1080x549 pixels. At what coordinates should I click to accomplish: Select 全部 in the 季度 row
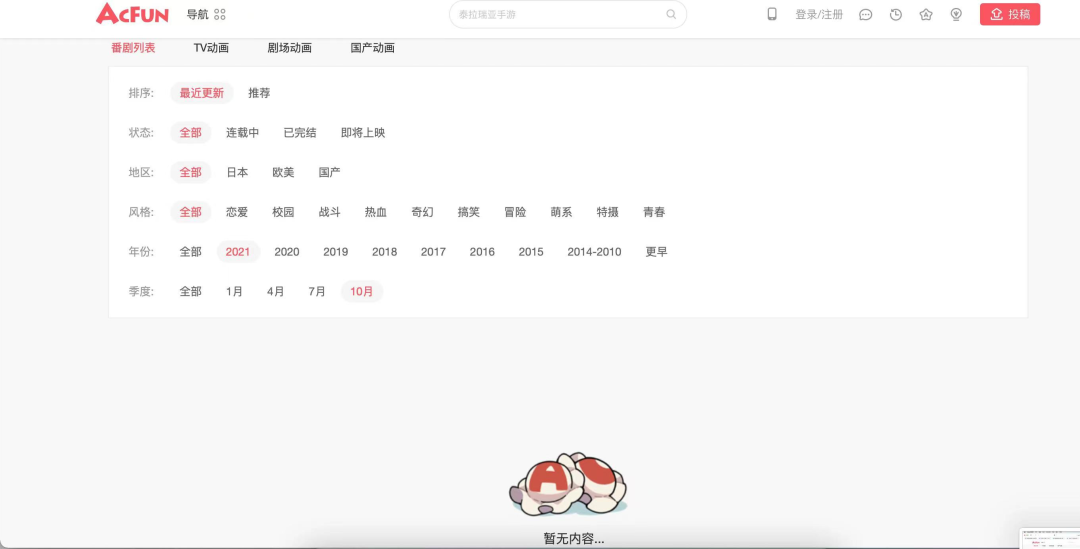coord(190,291)
